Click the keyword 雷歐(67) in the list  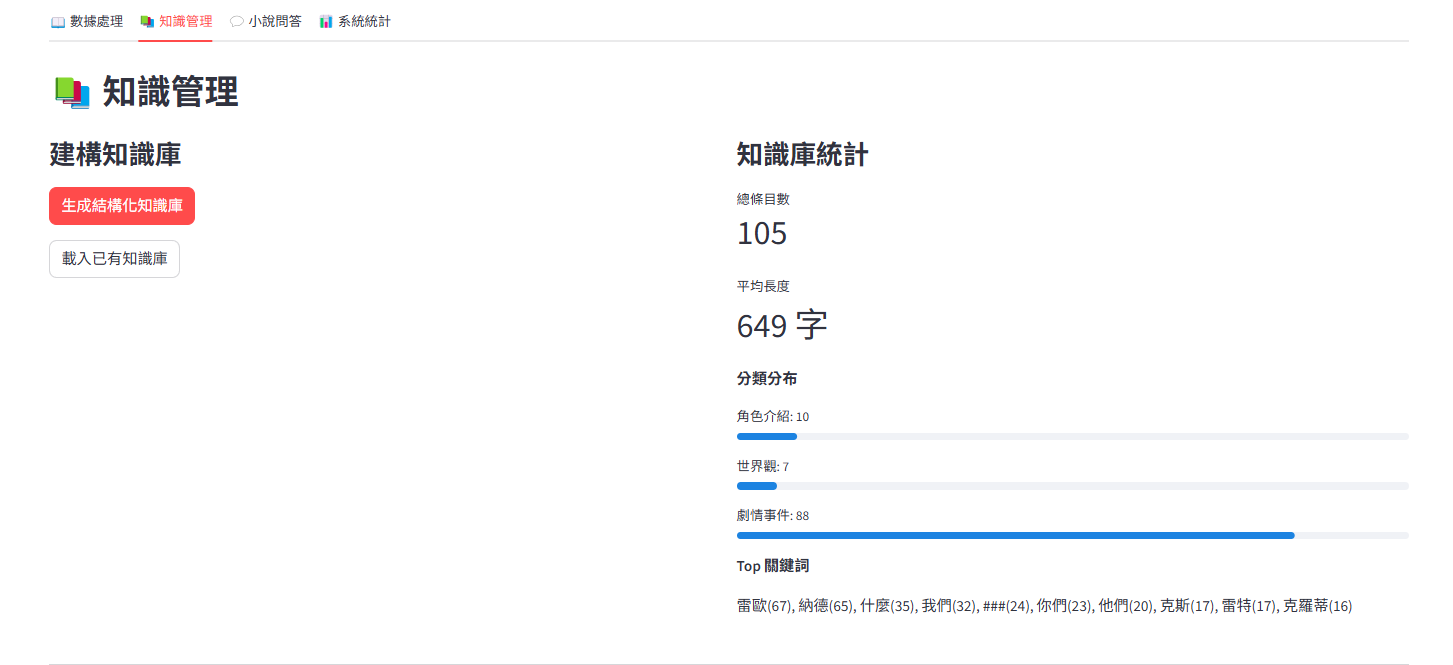[x=764, y=606]
